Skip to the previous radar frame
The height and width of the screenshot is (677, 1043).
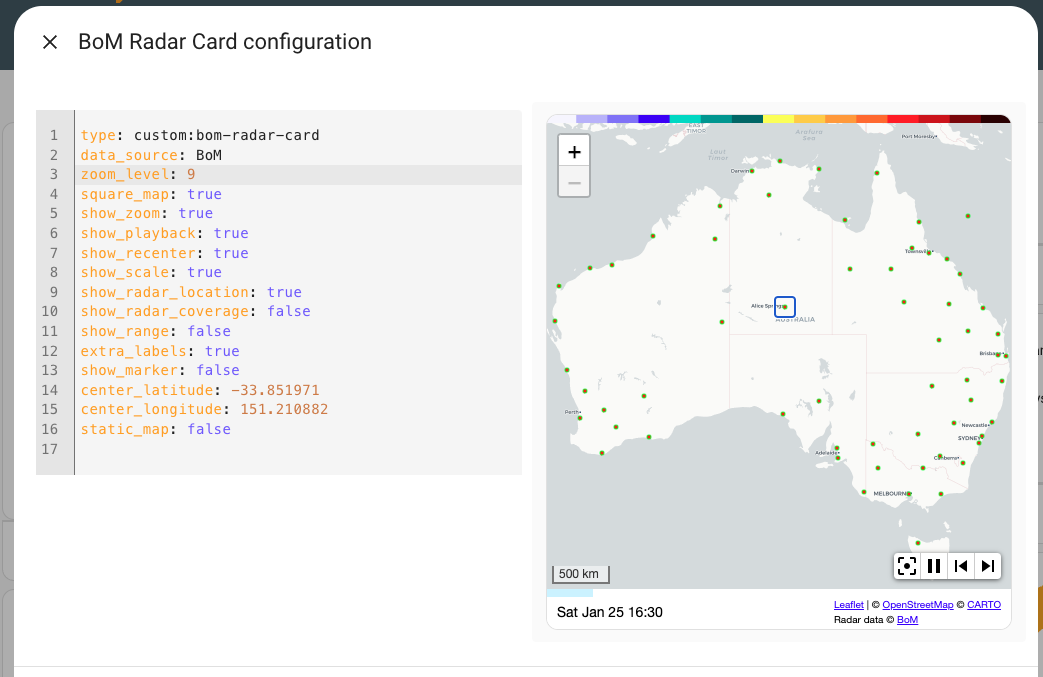(x=960, y=565)
